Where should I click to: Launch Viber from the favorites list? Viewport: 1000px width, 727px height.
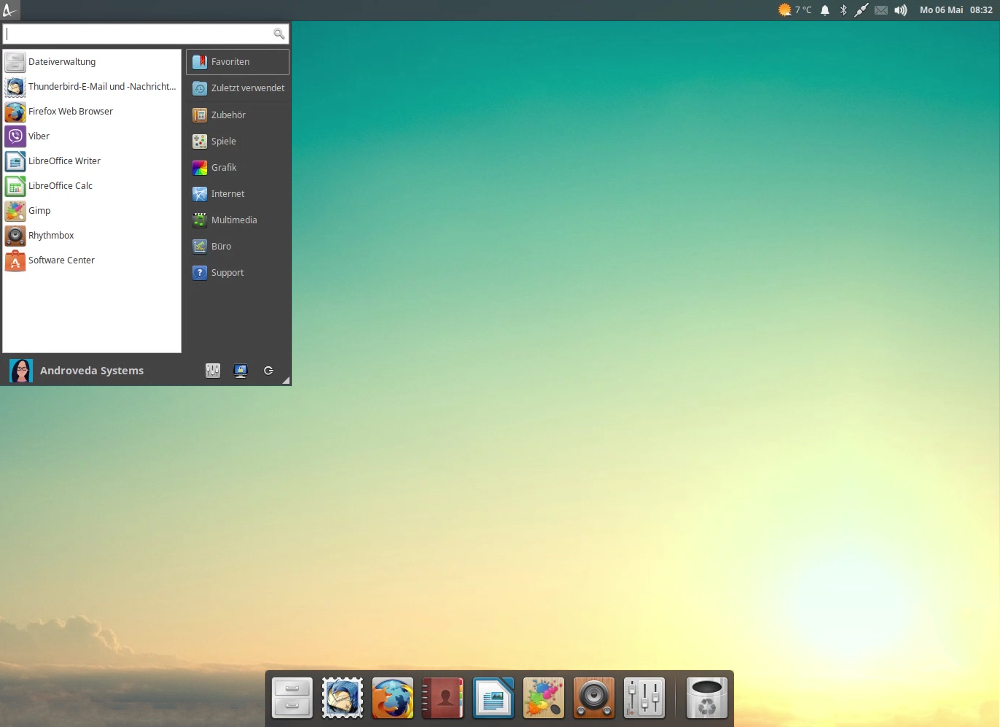[40, 136]
